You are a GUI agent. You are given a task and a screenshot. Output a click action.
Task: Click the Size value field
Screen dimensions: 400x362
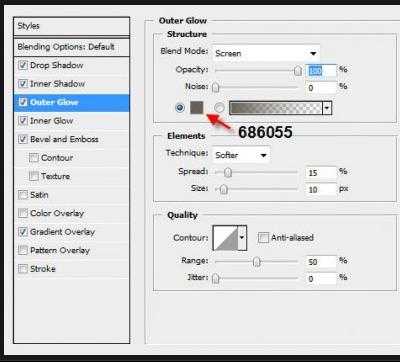click(x=321, y=189)
